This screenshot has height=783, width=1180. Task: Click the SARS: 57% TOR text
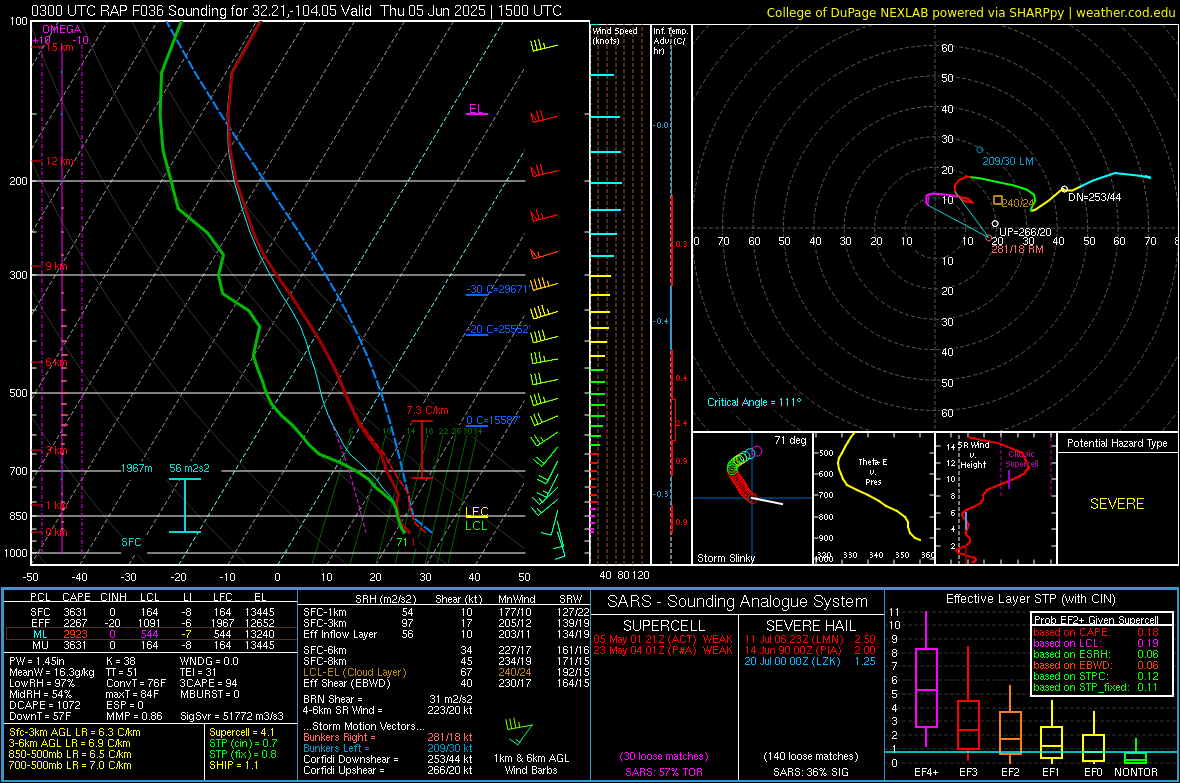tap(664, 772)
